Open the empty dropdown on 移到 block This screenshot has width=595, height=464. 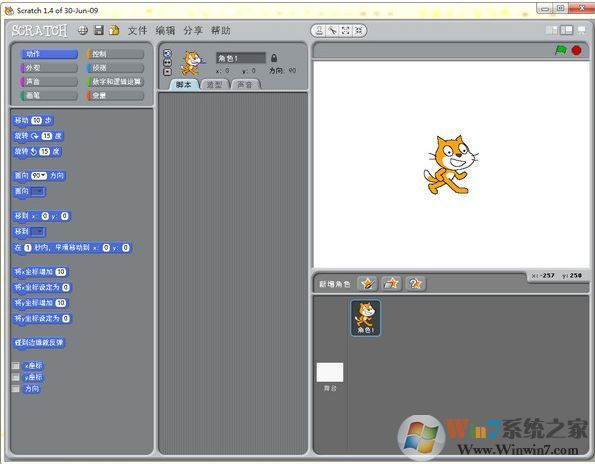[38, 232]
